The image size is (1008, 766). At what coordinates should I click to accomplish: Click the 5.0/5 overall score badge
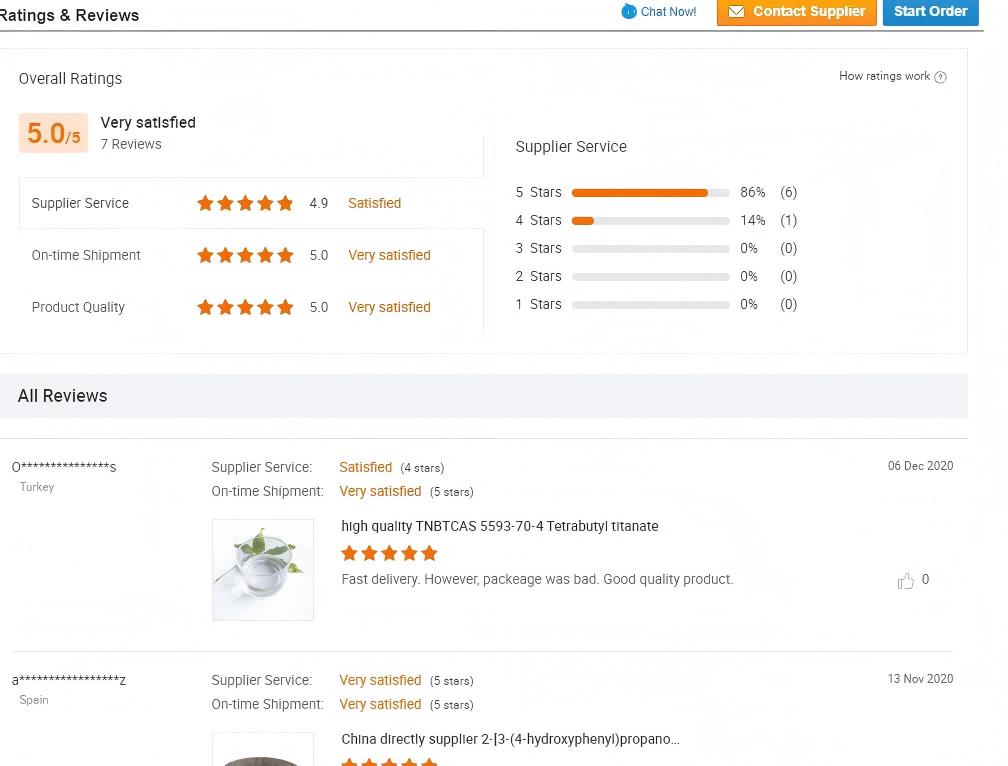coord(53,133)
